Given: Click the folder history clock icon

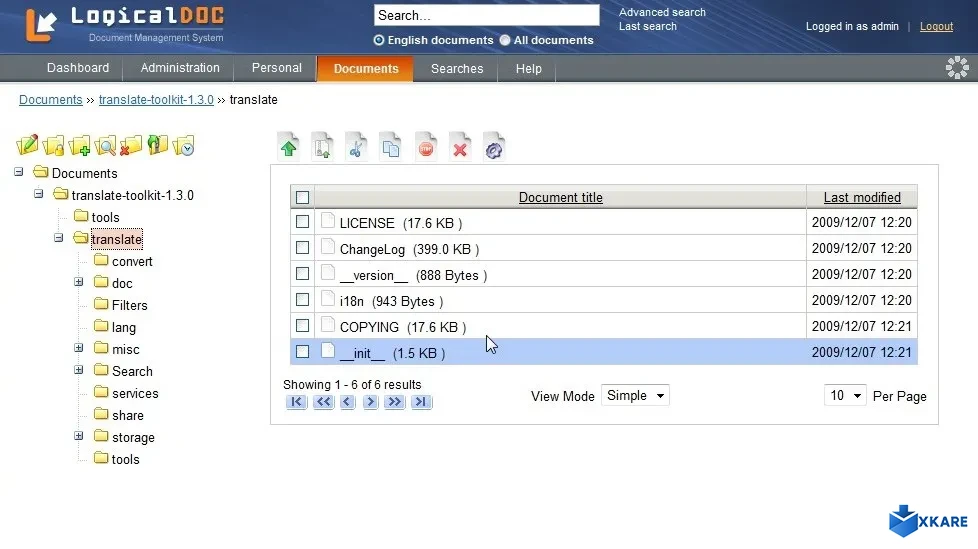Looking at the screenshot, I should click(x=184, y=145).
